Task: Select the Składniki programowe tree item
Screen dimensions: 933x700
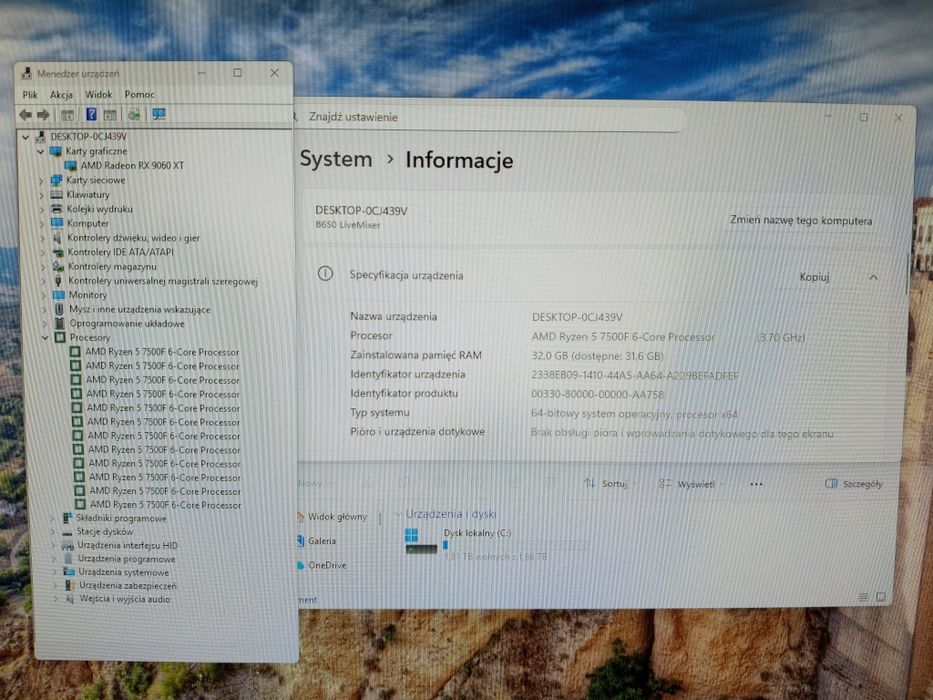Action: (x=121, y=518)
